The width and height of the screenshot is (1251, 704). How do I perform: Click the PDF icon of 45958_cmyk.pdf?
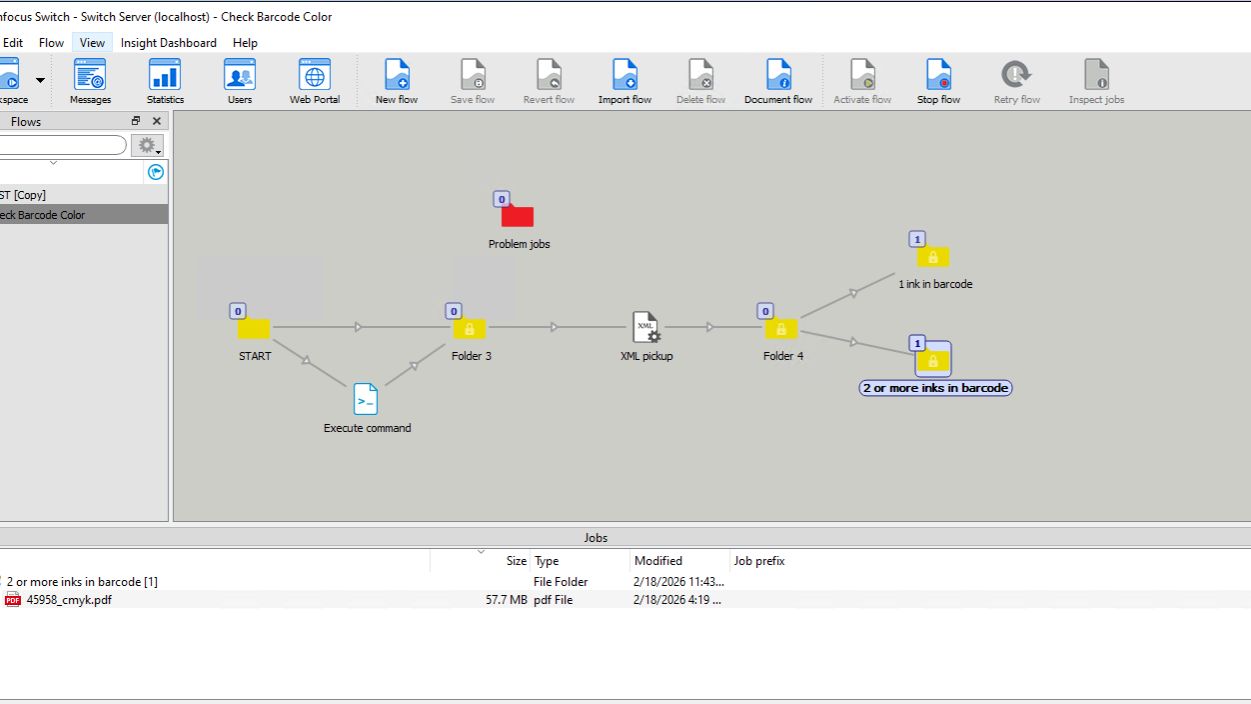point(13,600)
